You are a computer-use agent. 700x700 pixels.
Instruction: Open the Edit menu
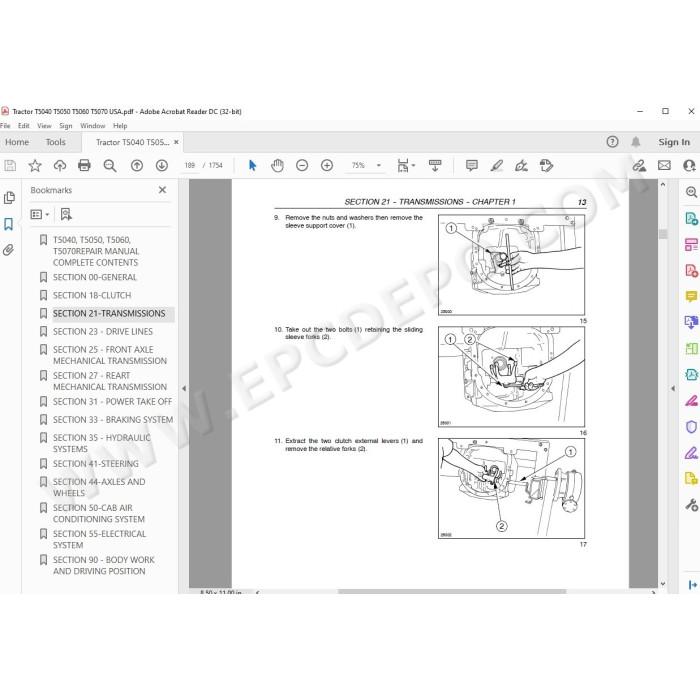[24, 126]
